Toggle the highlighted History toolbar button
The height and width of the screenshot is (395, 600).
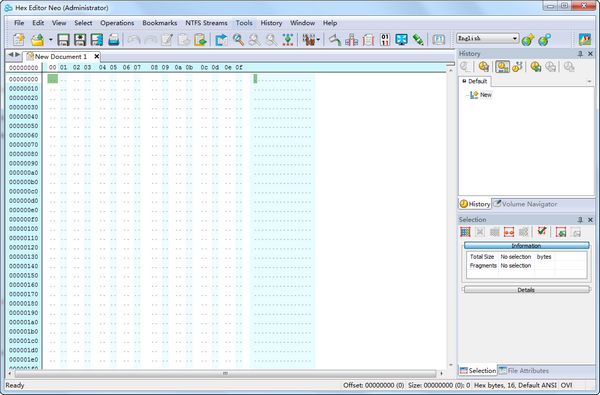point(502,67)
